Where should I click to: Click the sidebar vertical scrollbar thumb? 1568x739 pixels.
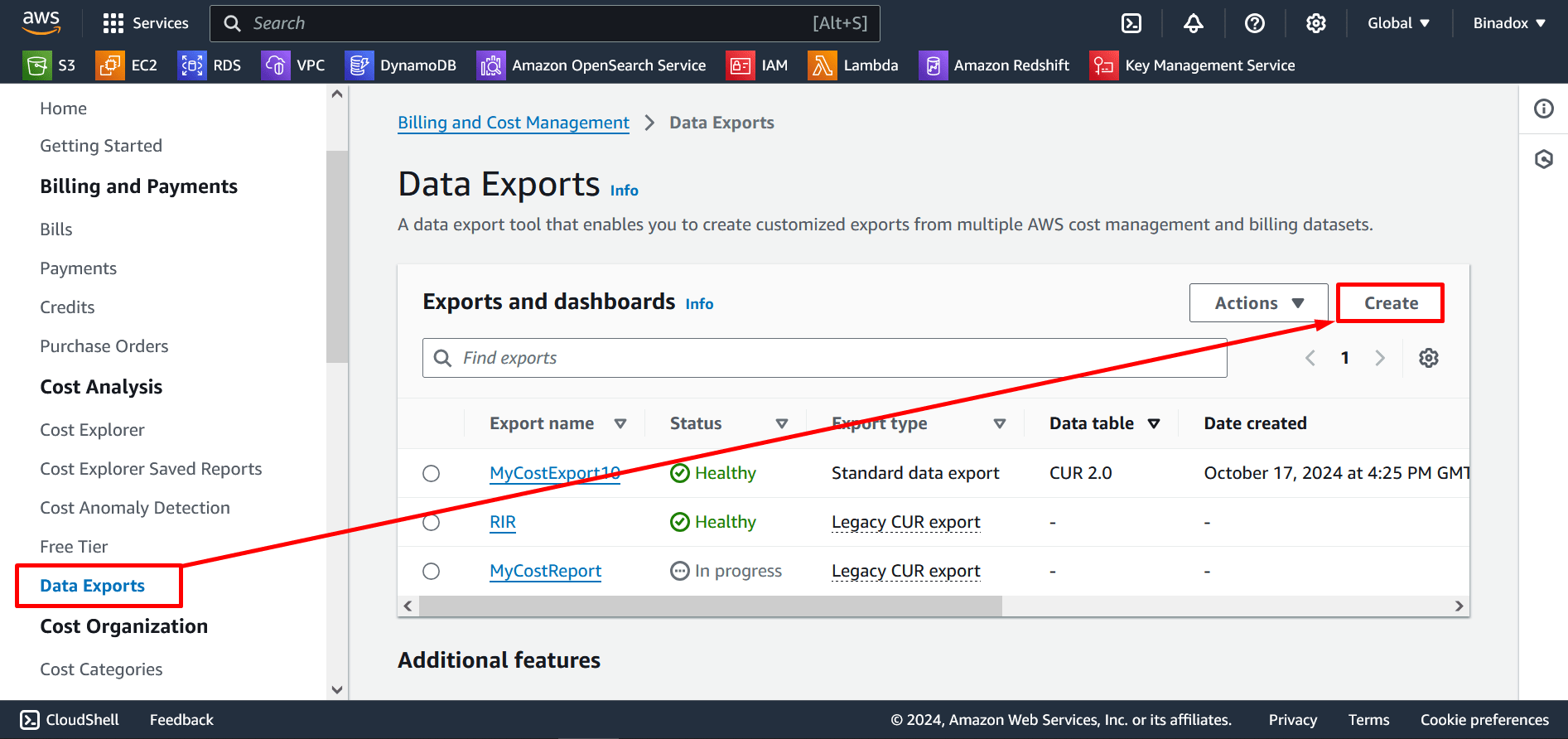coord(337,257)
